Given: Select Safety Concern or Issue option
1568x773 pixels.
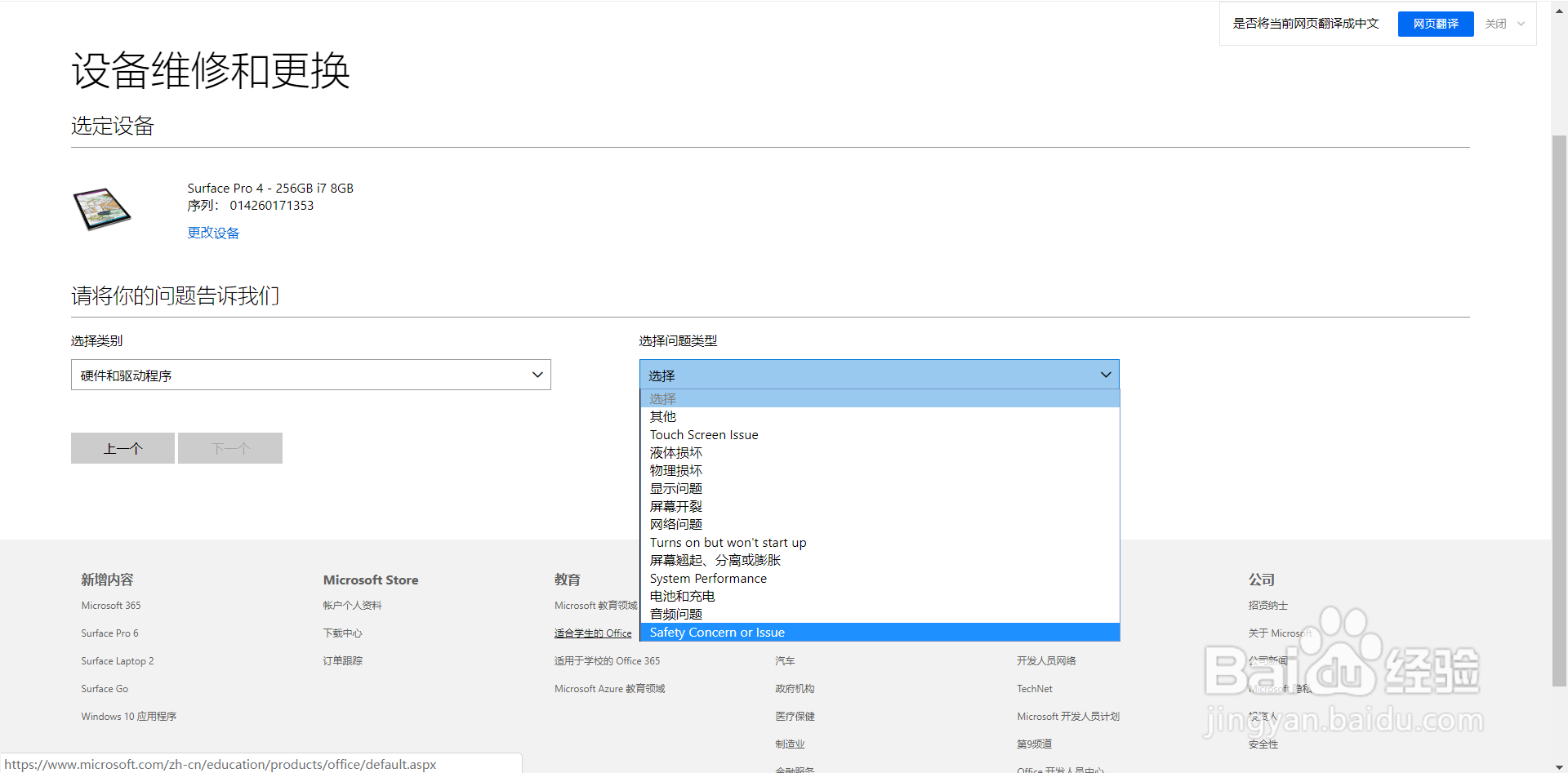Looking at the screenshot, I should tap(880, 632).
